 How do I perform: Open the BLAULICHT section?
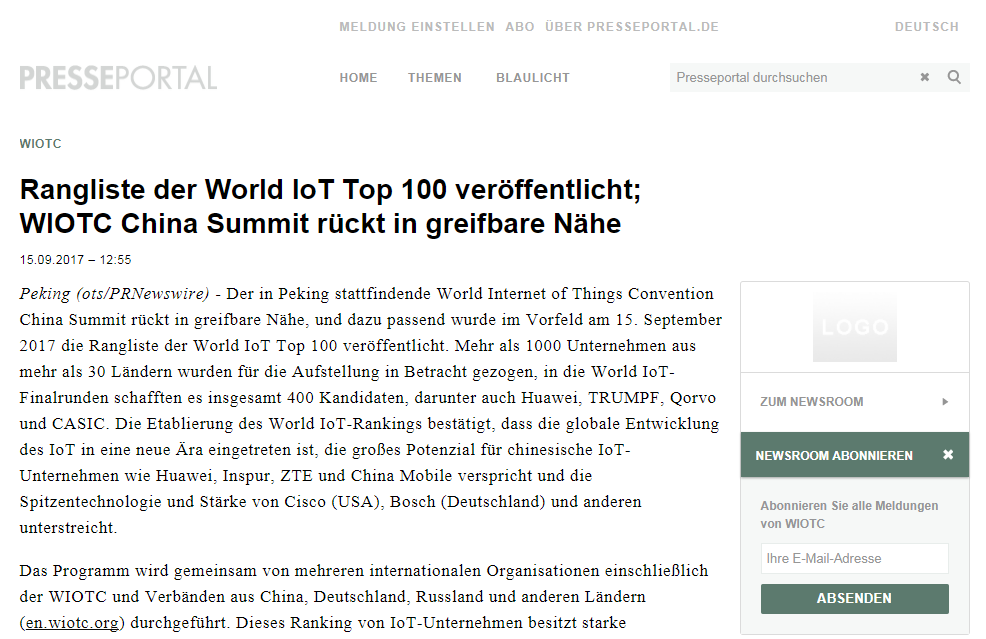pos(532,77)
